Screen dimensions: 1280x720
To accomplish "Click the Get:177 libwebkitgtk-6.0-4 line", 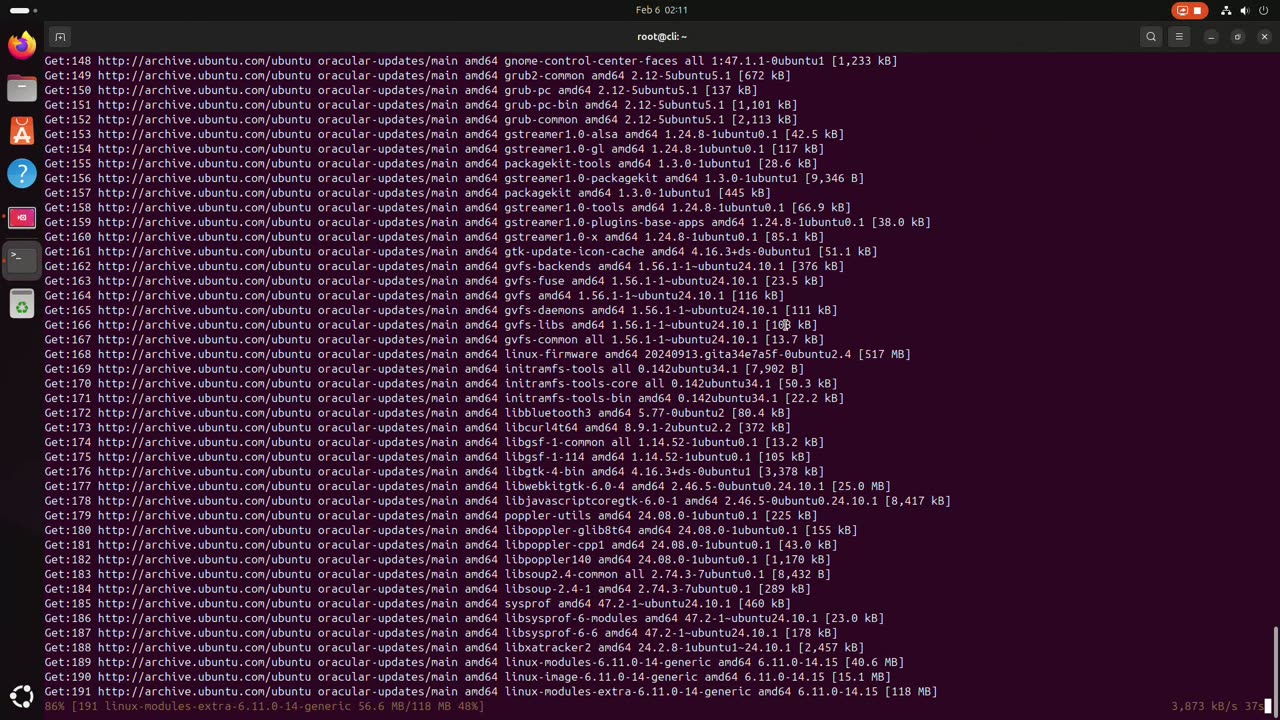I will point(467,486).
